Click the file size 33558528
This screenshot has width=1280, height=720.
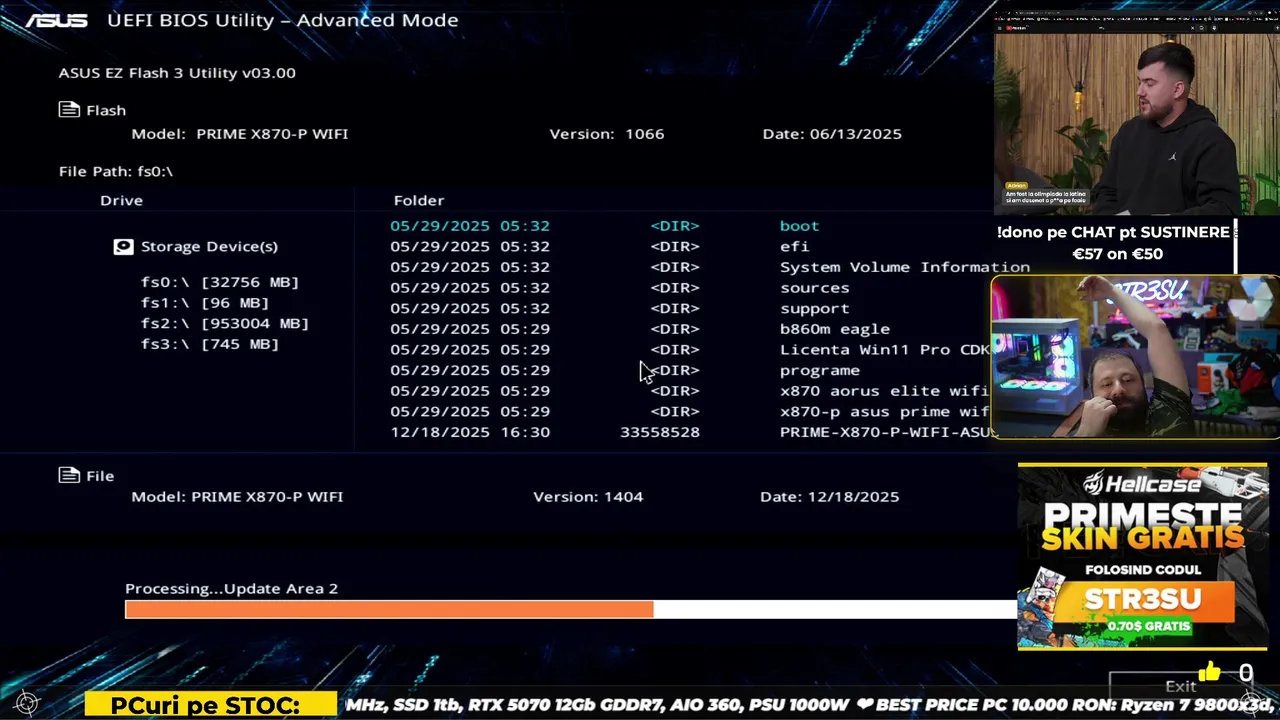tap(660, 432)
